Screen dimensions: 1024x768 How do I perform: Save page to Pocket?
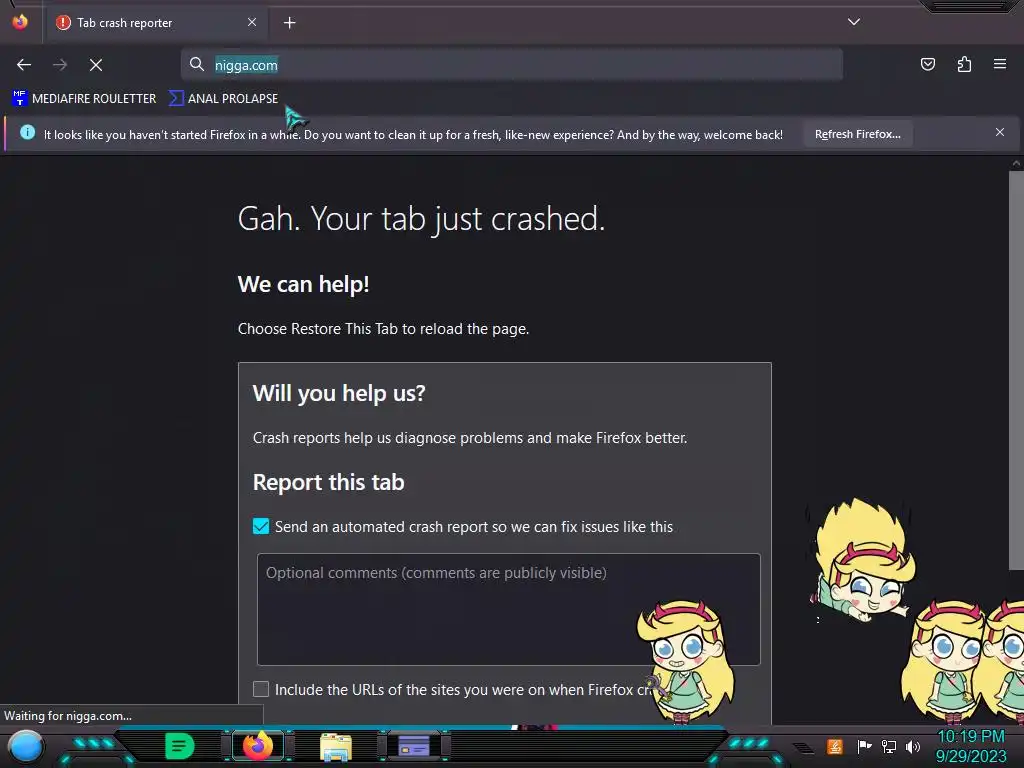(x=927, y=64)
